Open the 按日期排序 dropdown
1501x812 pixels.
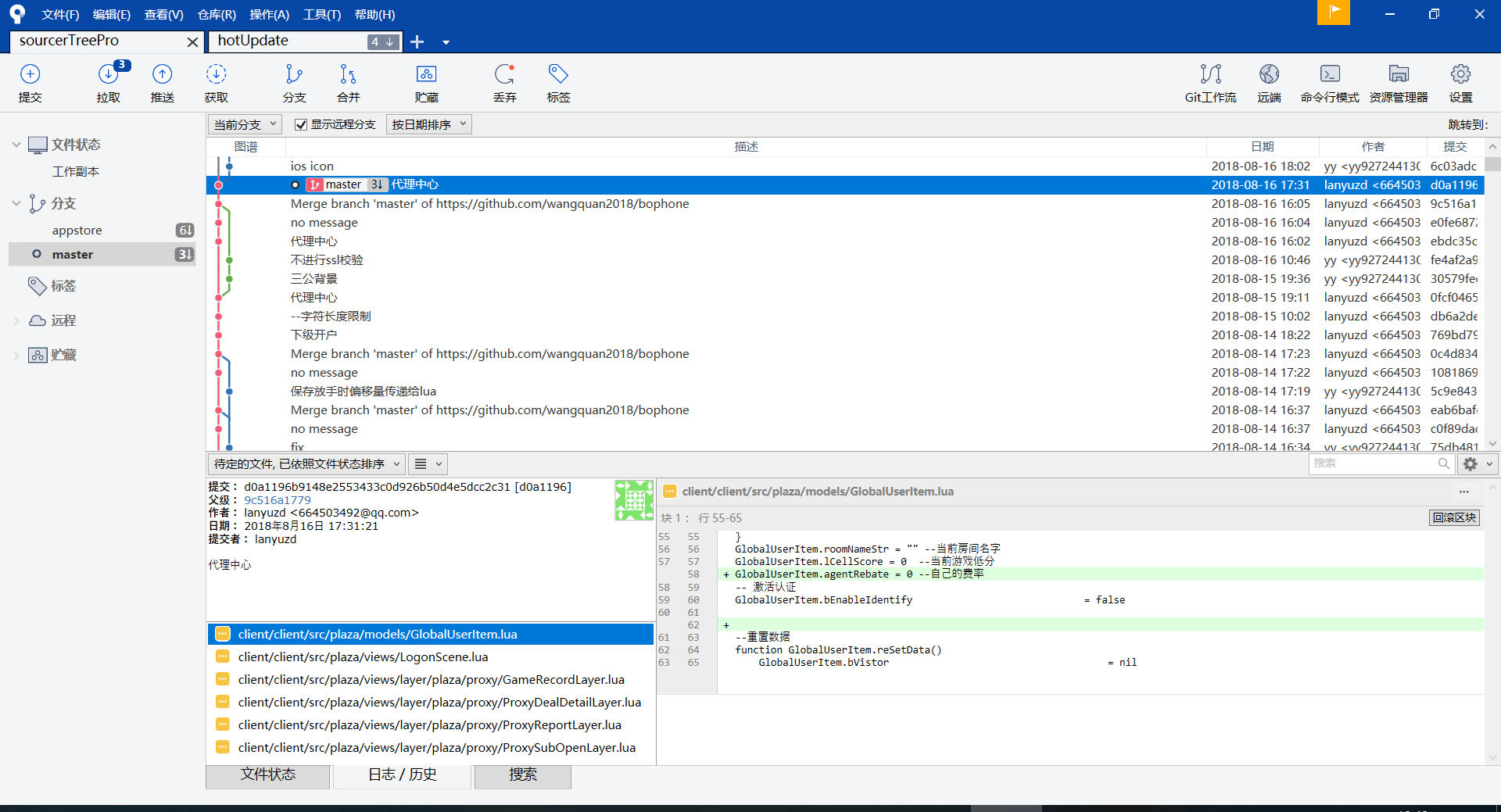pyautogui.click(x=428, y=124)
